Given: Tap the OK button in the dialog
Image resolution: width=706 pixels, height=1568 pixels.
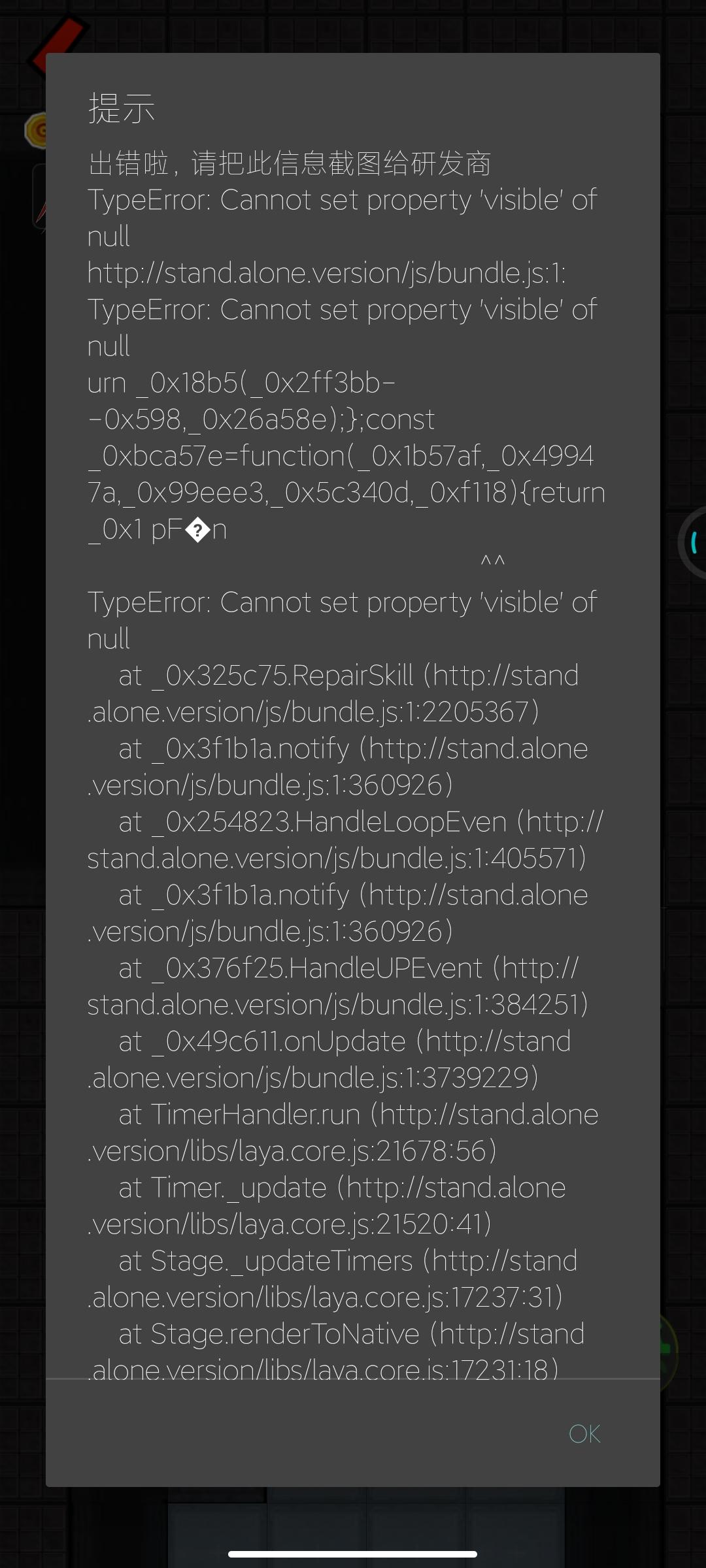Looking at the screenshot, I should (584, 1433).
